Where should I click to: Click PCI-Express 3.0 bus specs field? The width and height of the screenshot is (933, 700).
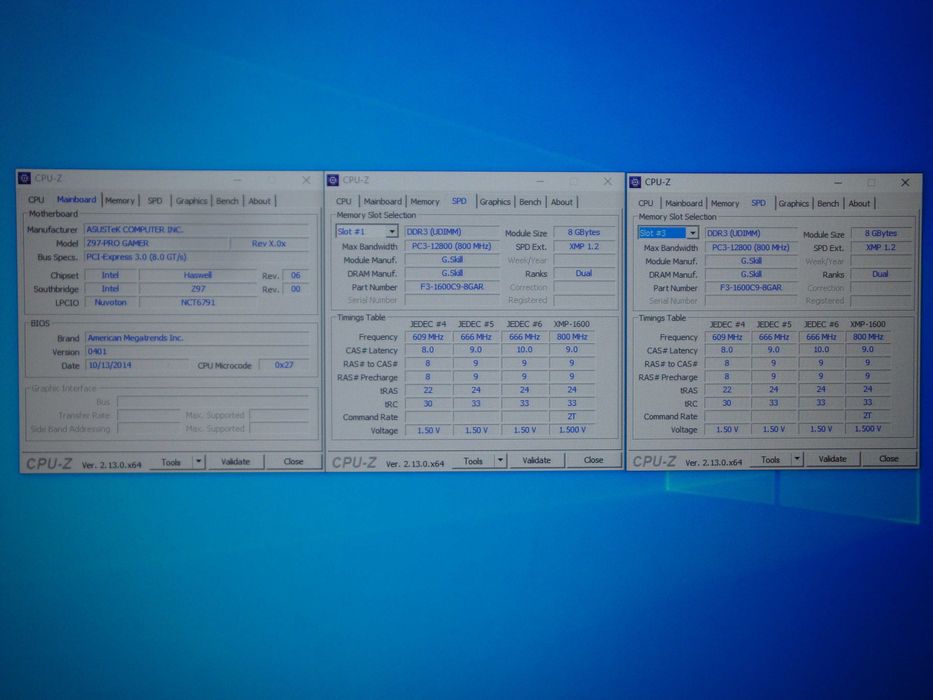point(197,257)
